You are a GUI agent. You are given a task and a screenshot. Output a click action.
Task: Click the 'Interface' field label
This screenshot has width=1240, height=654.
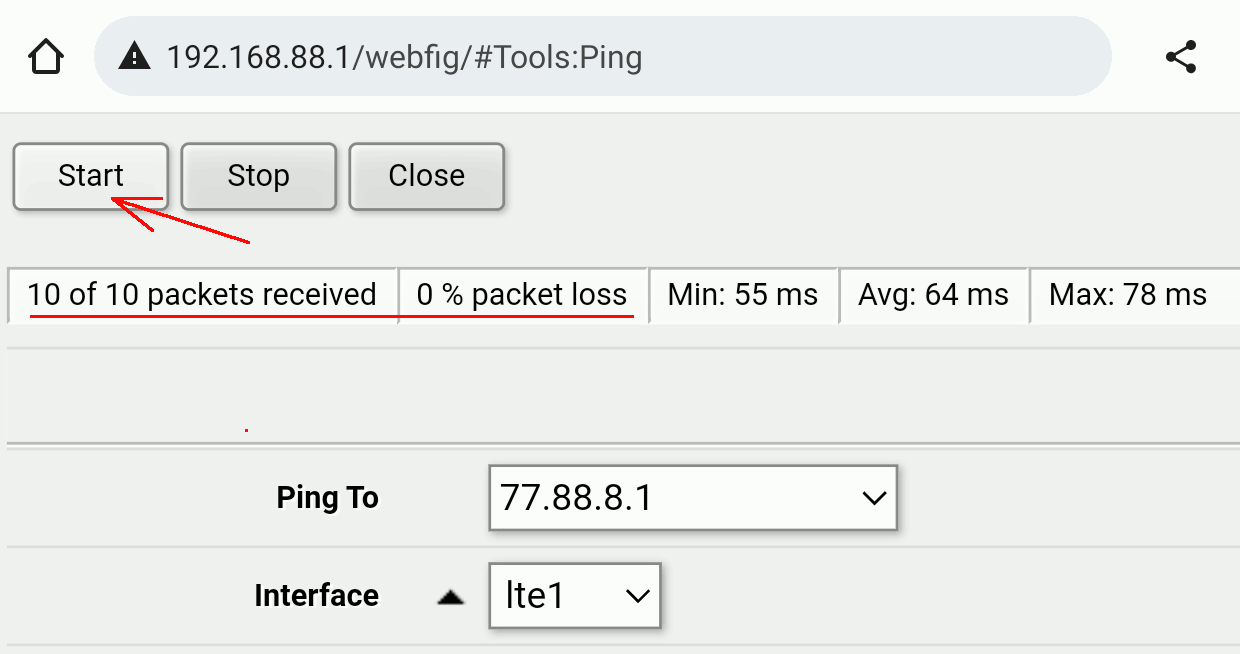click(x=316, y=596)
